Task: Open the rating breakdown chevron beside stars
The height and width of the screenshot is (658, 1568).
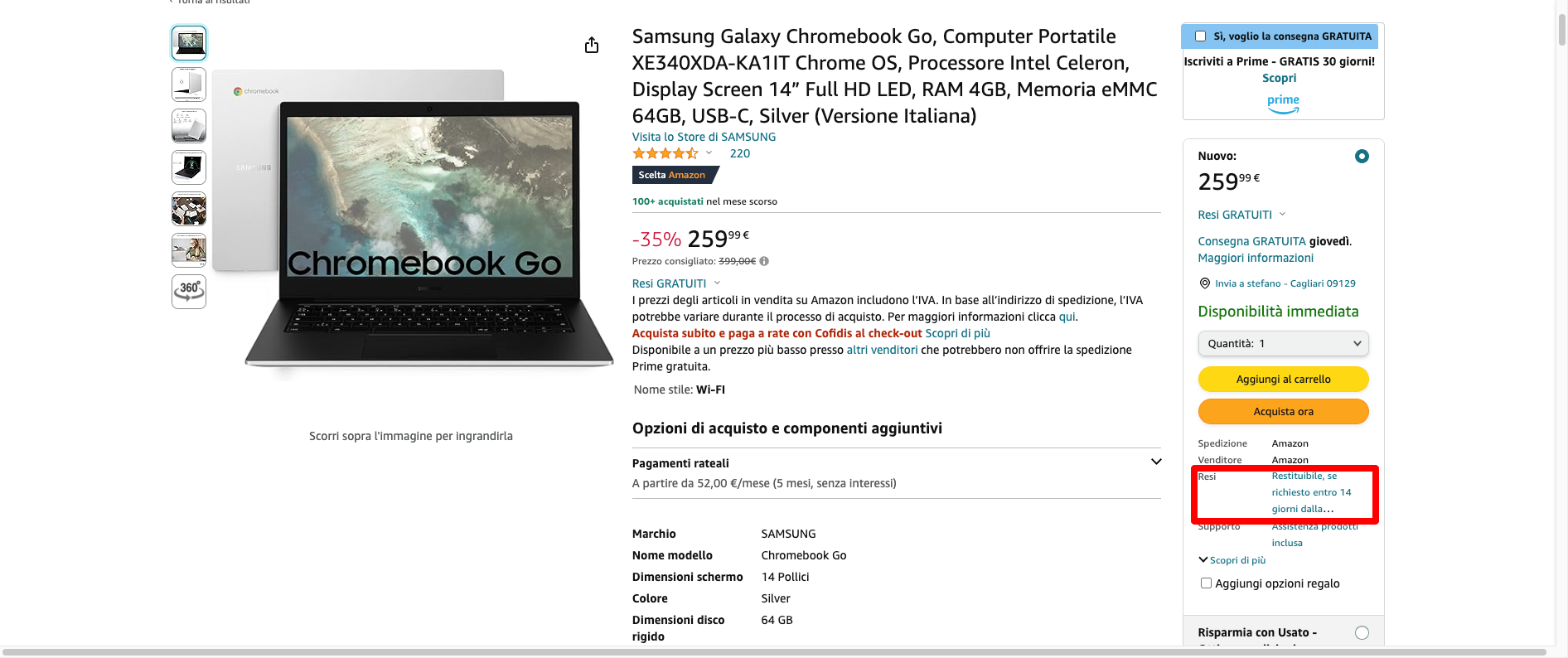Action: 709,153
